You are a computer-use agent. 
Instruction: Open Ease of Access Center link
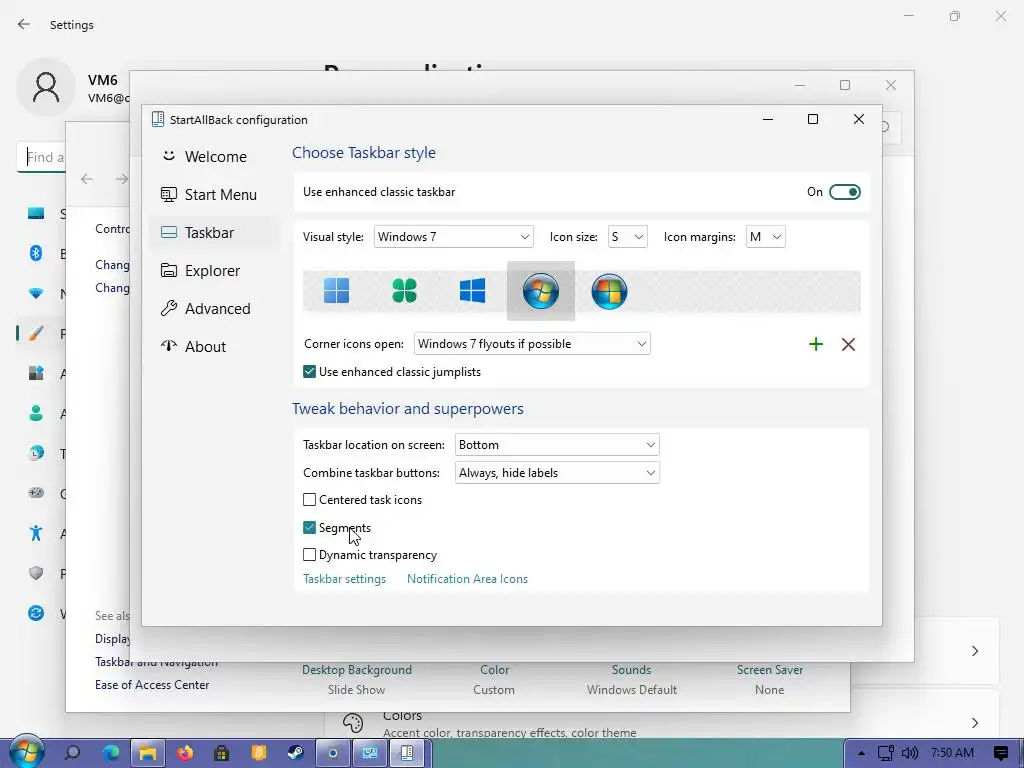pos(152,685)
